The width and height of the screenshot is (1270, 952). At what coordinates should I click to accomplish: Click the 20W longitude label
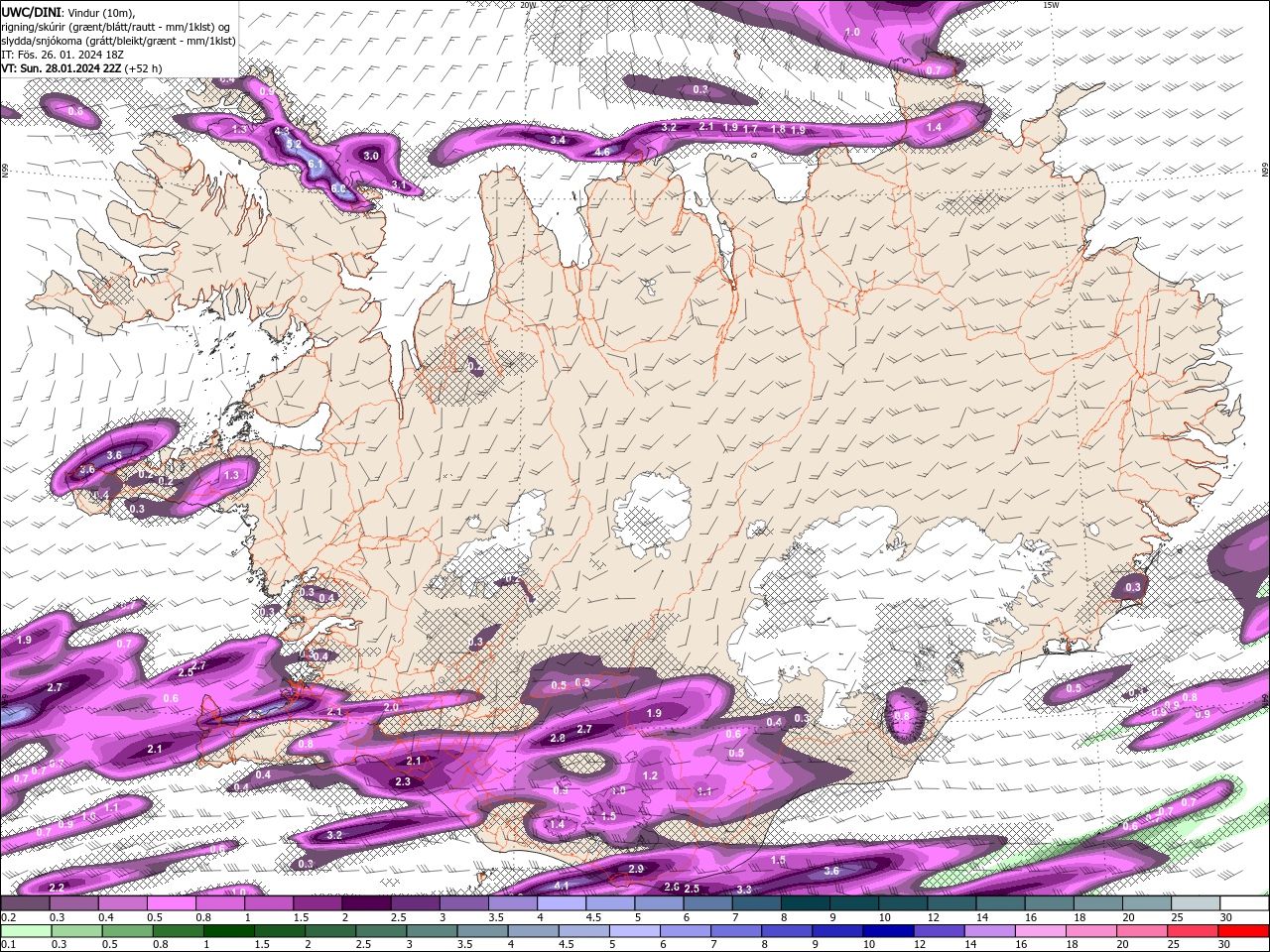coord(528,5)
